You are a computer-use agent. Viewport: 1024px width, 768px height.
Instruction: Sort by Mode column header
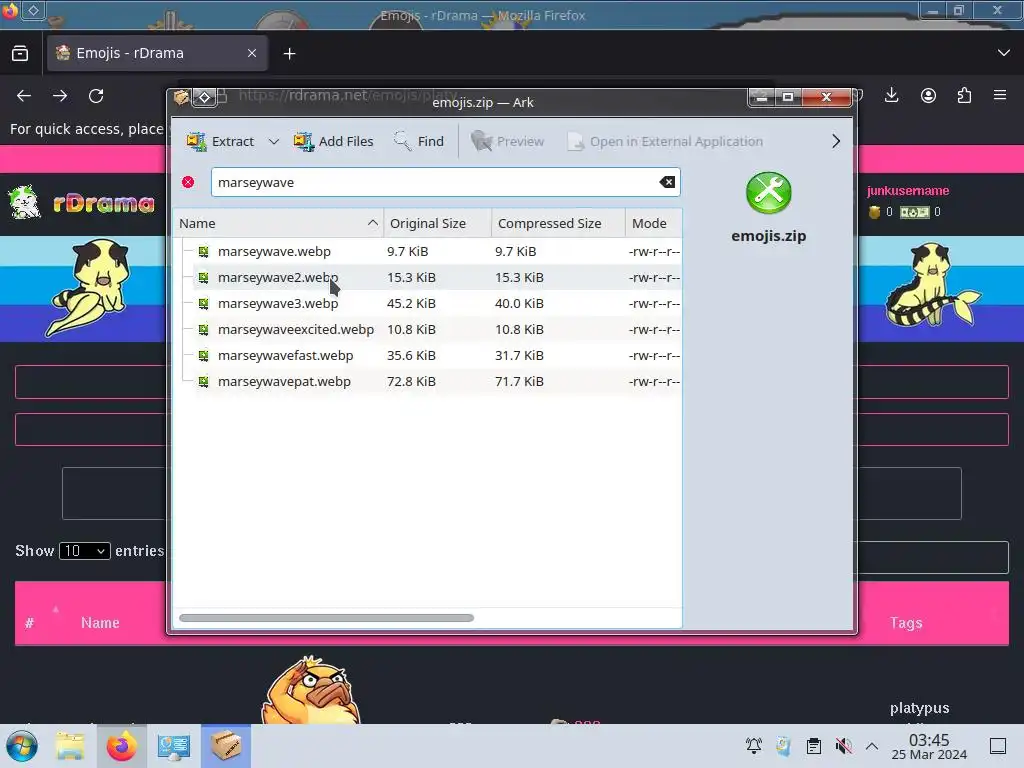point(654,223)
